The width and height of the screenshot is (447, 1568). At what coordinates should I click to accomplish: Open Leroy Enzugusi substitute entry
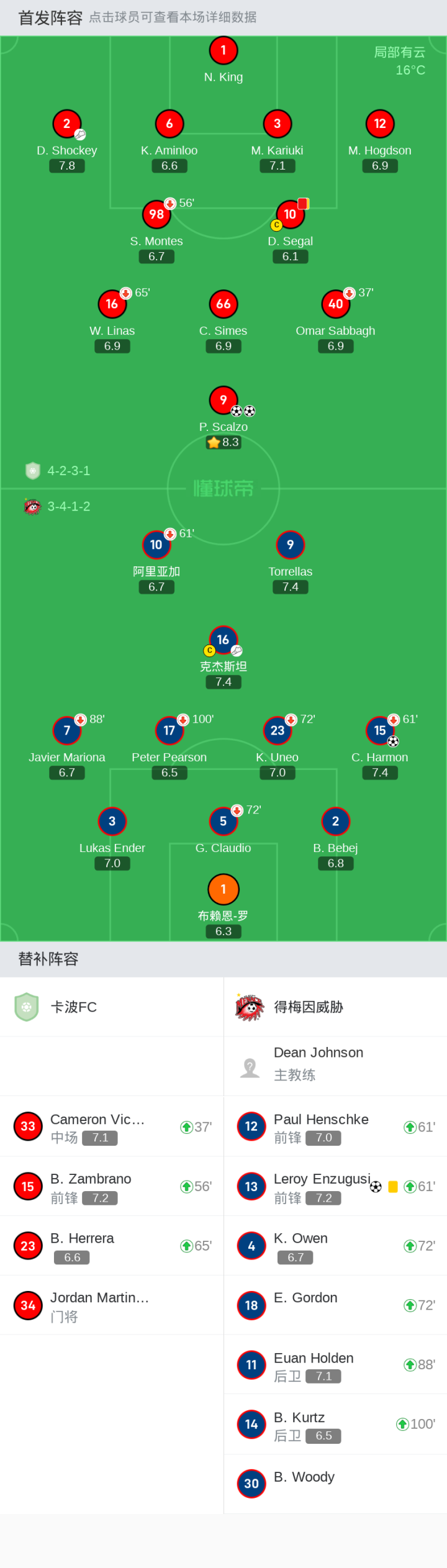tap(335, 1186)
